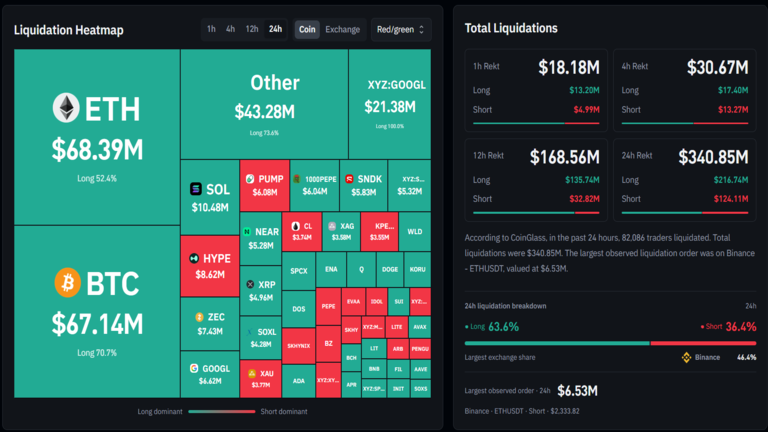This screenshot has width=768, height=432.
Task: Click the Ethereum logo in ETH tile
Action: [x=66, y=108]
